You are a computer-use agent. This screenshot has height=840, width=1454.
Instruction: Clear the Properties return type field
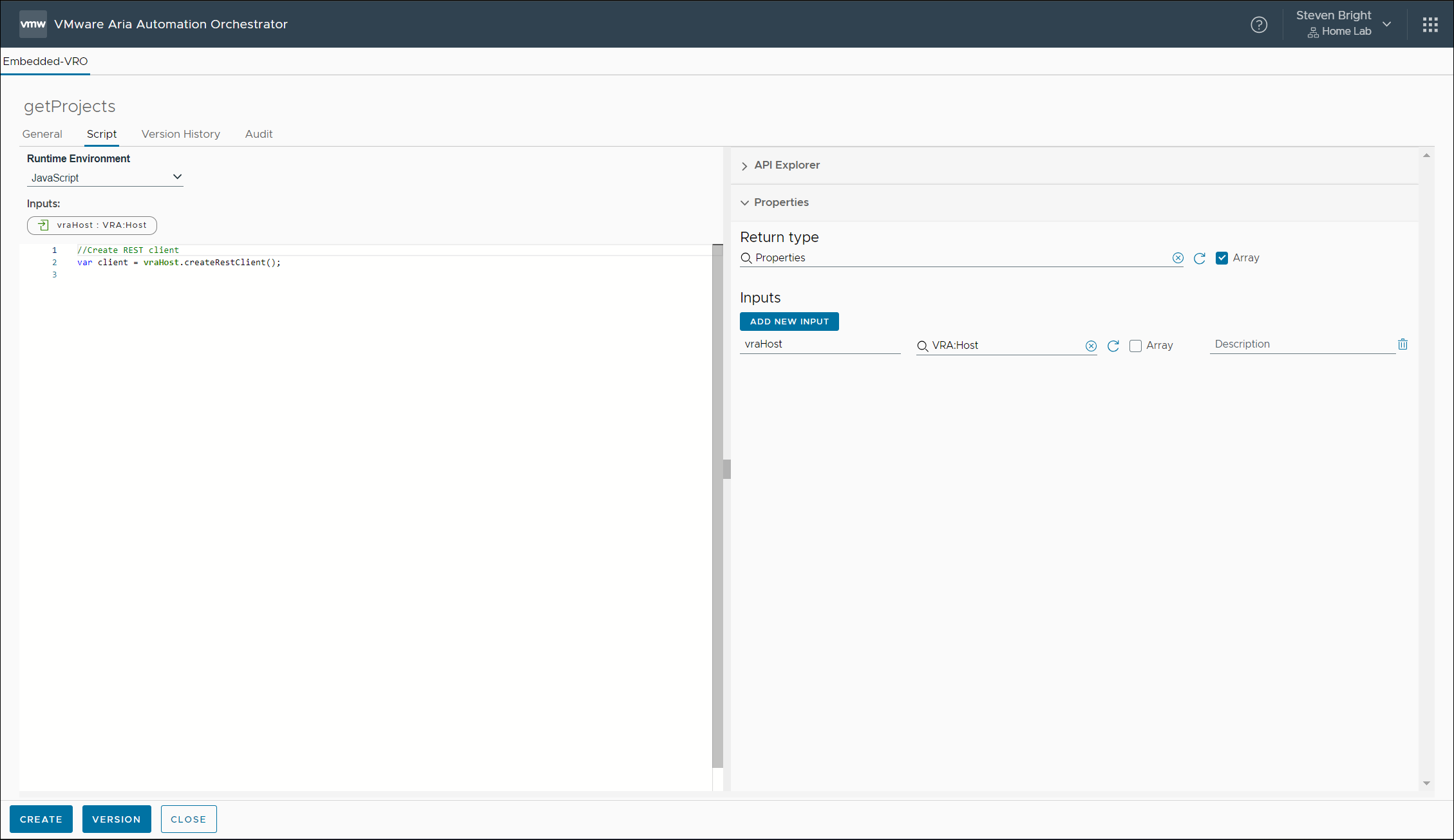pos(1178,258)
